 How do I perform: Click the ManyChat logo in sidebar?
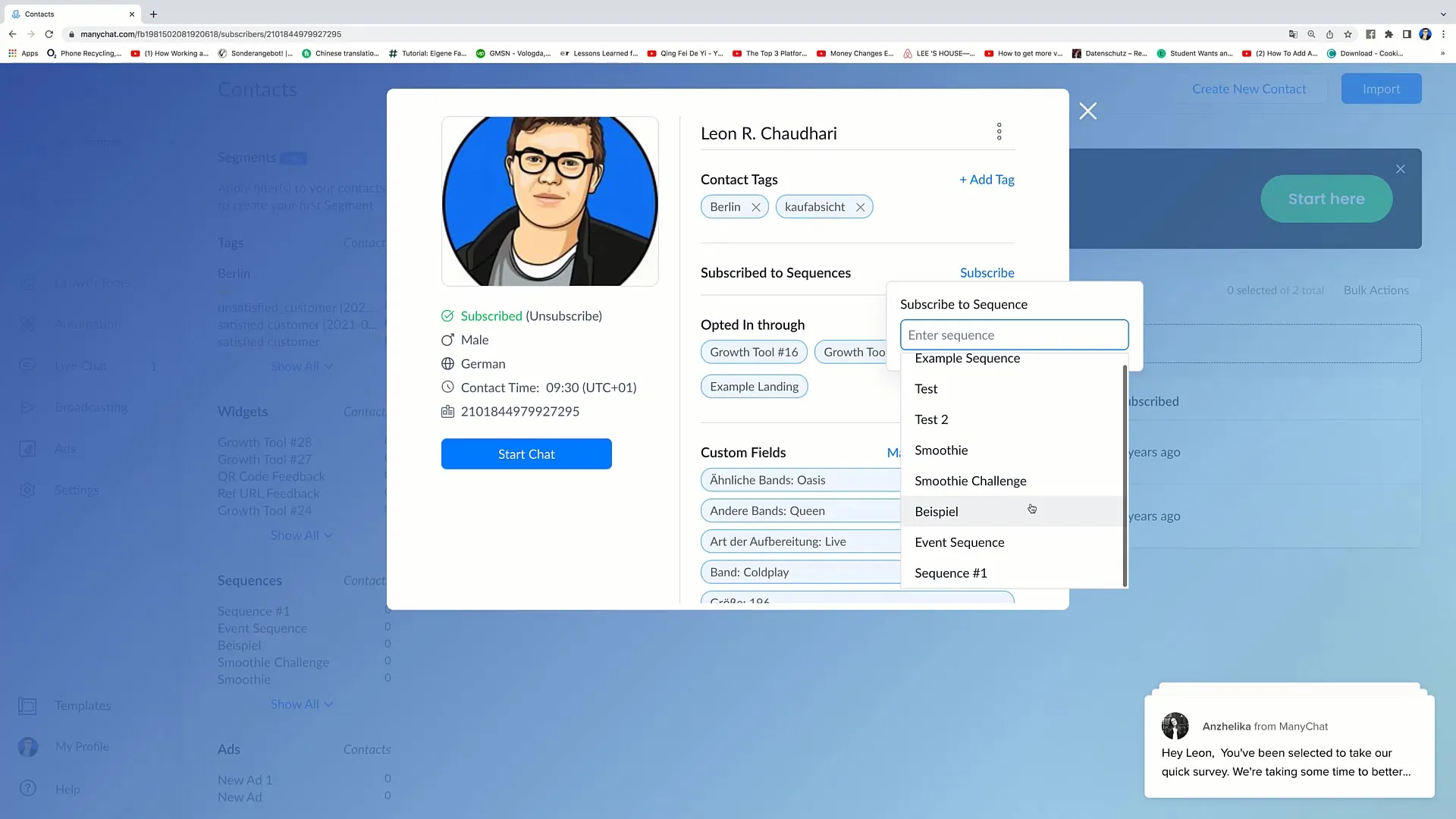(x=27, y=89)
